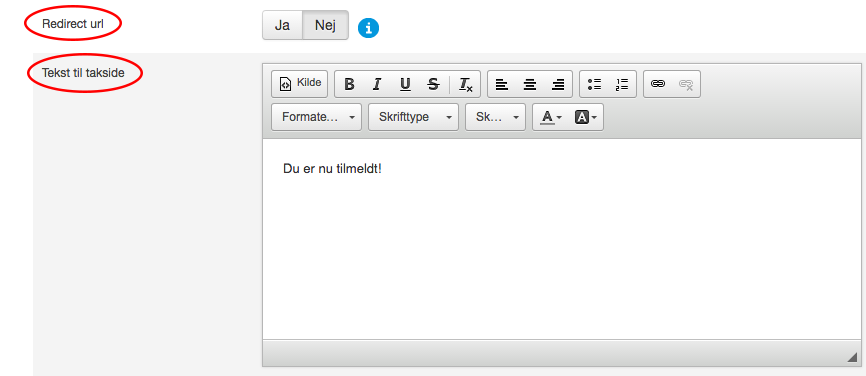Set Redirect url to Nej
Screen dimensions: 866x376
pyautogui.click(x=325, y=25)
